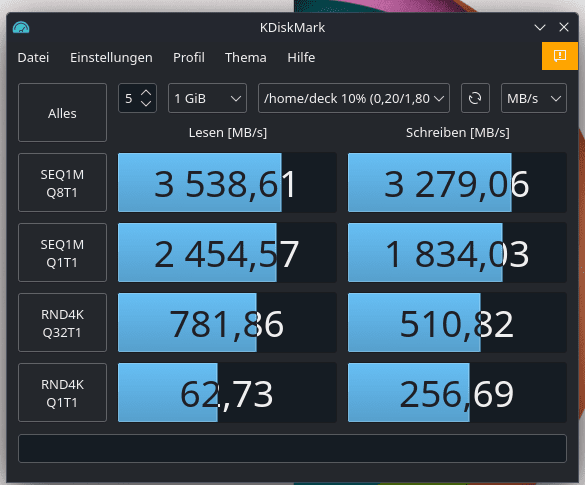Run all benchmarks with Alles button
This screenshot has height=485, width=585.
pyautogui.click(x=62, y=113)
